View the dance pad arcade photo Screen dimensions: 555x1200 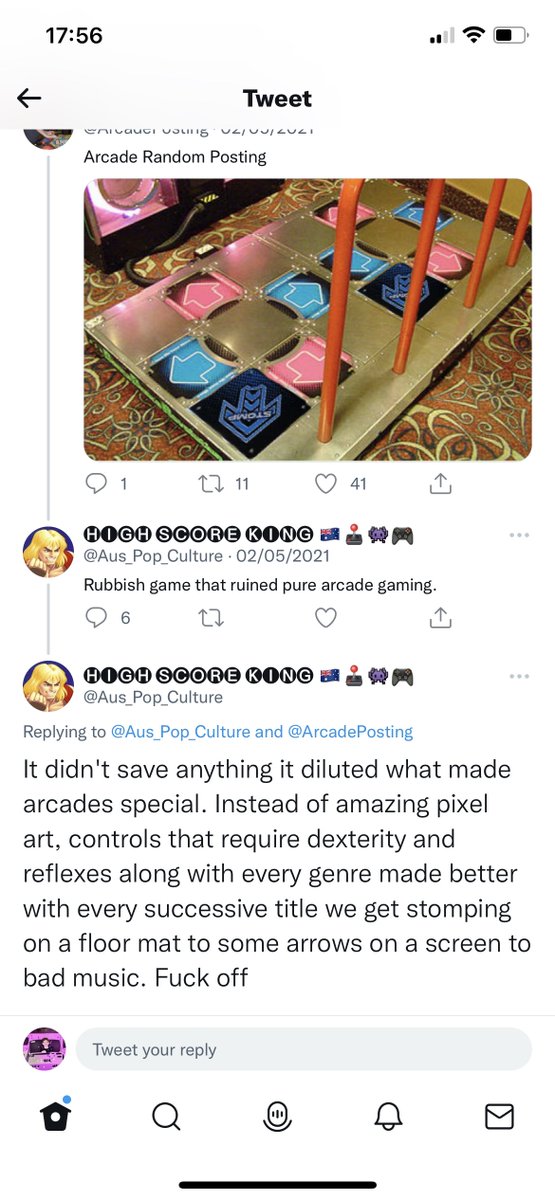tap(307, 320)
